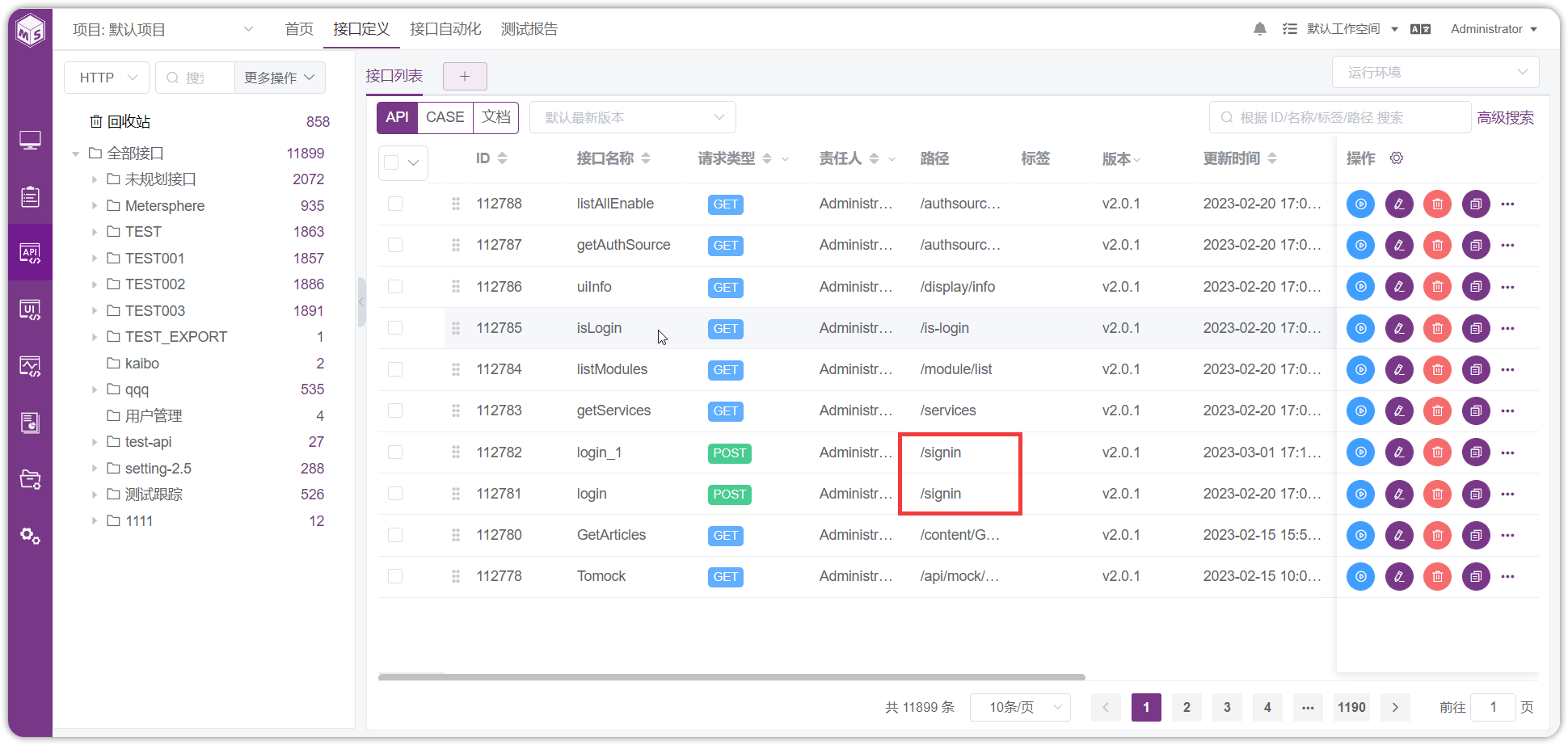The width and height of the screenshot is (1568, 745).
Task: Open the task list icon beside workspace
Action: point(1290,29)
